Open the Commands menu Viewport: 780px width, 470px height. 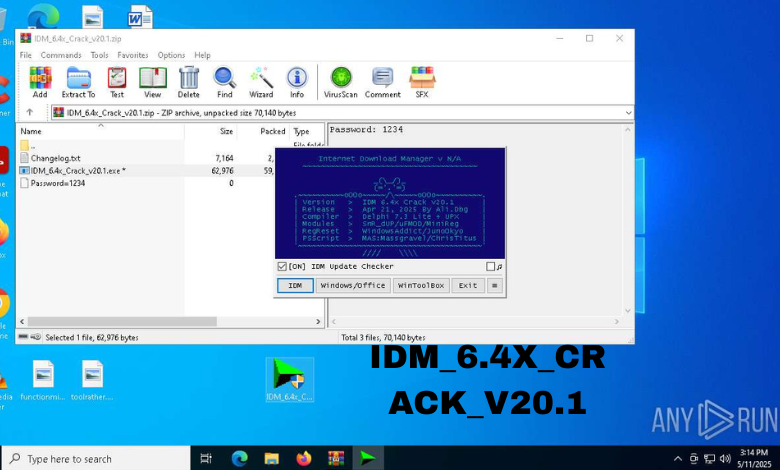pos(61,55)
